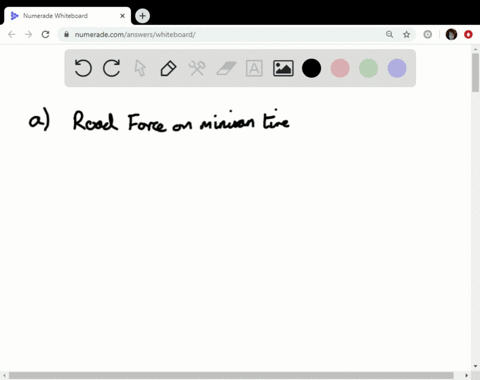The height and width of the screenshot is (380, 480).
Task: Select the eraser tool
Action: point(226,68)
